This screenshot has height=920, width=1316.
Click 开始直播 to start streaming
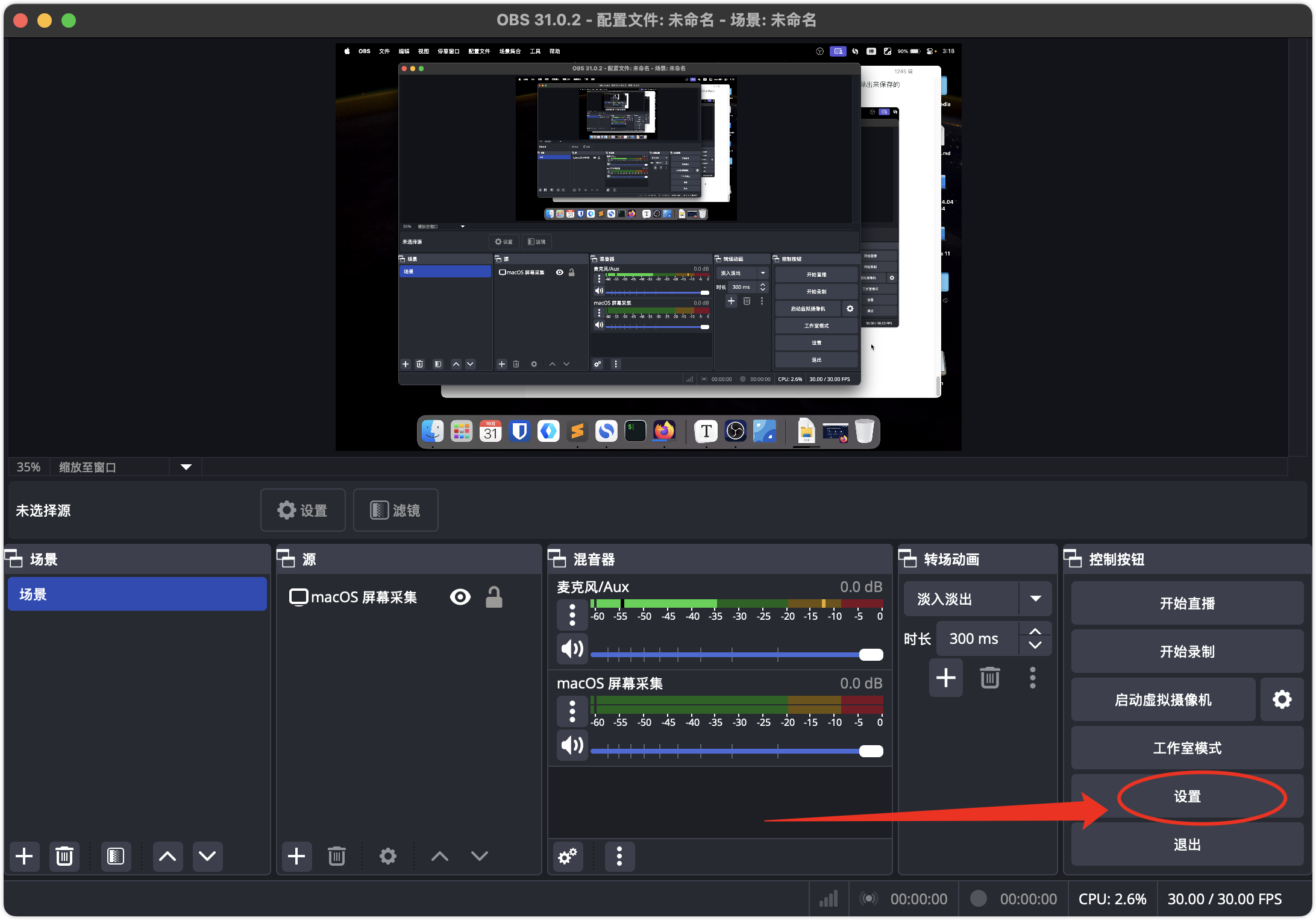click(1188, 603)
